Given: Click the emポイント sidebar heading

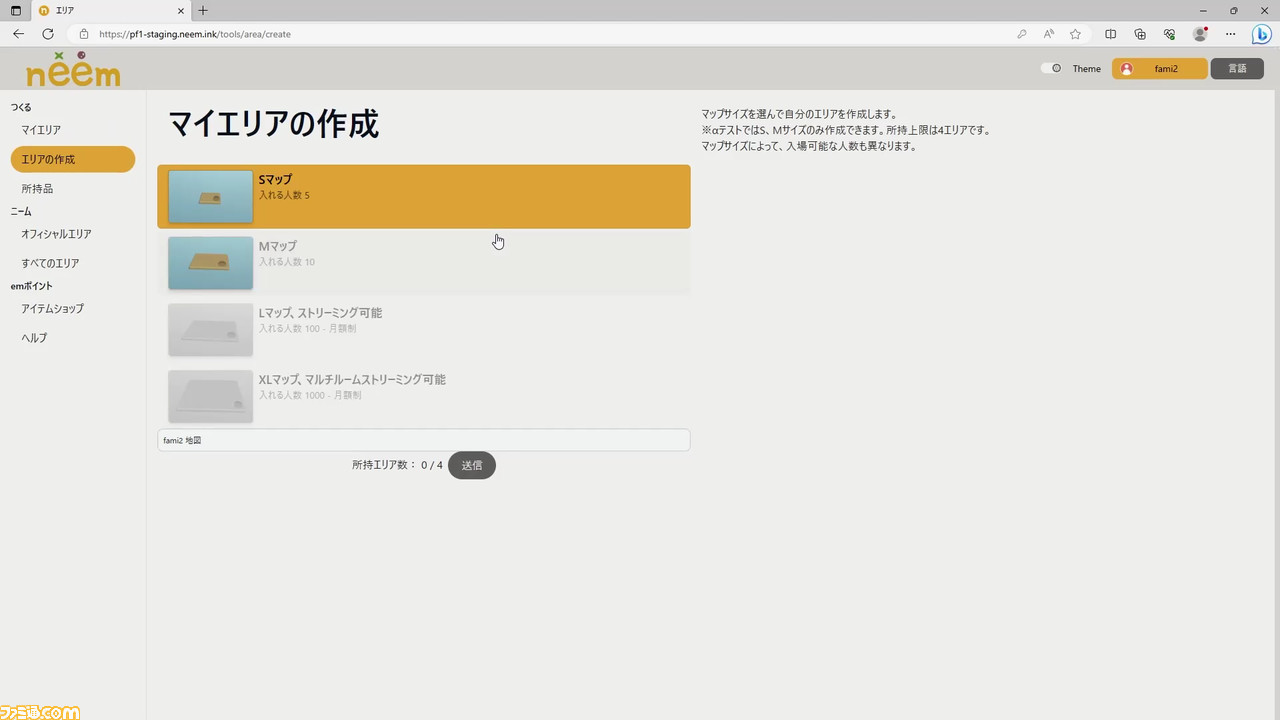Looking at the screenshot, I should click(x=31, y=286).
